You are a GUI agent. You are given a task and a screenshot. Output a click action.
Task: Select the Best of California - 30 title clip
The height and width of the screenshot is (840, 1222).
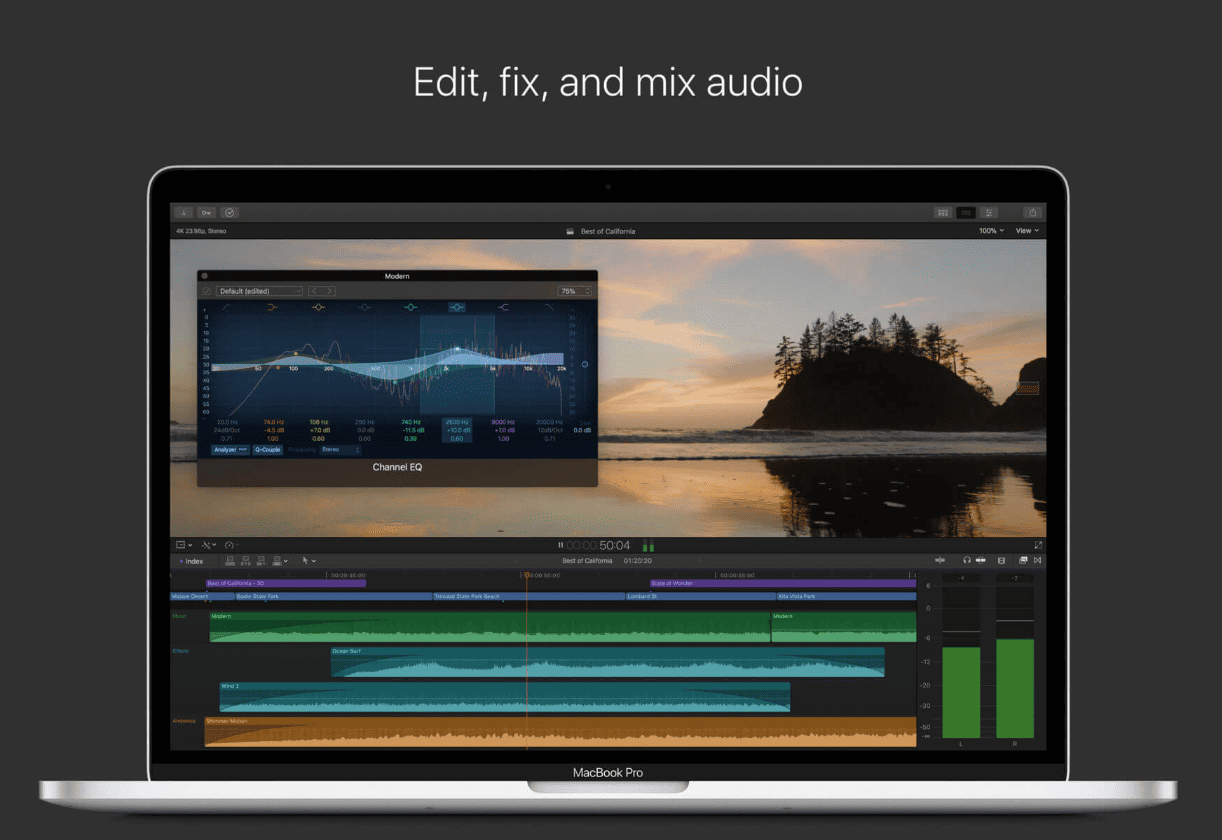[286, 583]
